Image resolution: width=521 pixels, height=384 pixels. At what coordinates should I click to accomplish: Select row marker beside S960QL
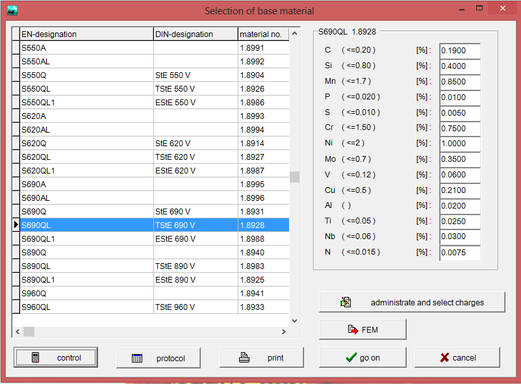coord(16,307)
